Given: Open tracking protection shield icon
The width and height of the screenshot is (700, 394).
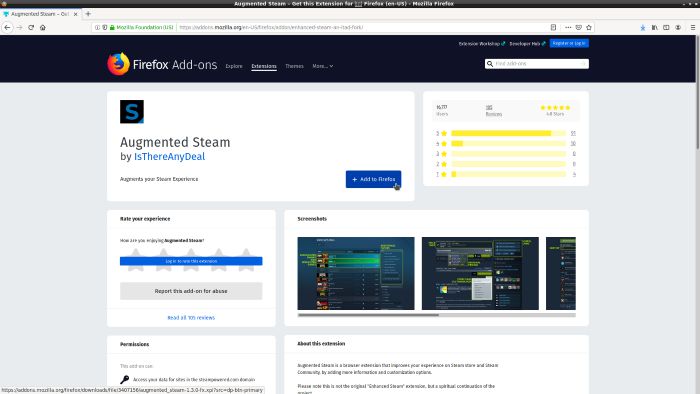Looking at the screenshot, I should [x=104, y=27].
